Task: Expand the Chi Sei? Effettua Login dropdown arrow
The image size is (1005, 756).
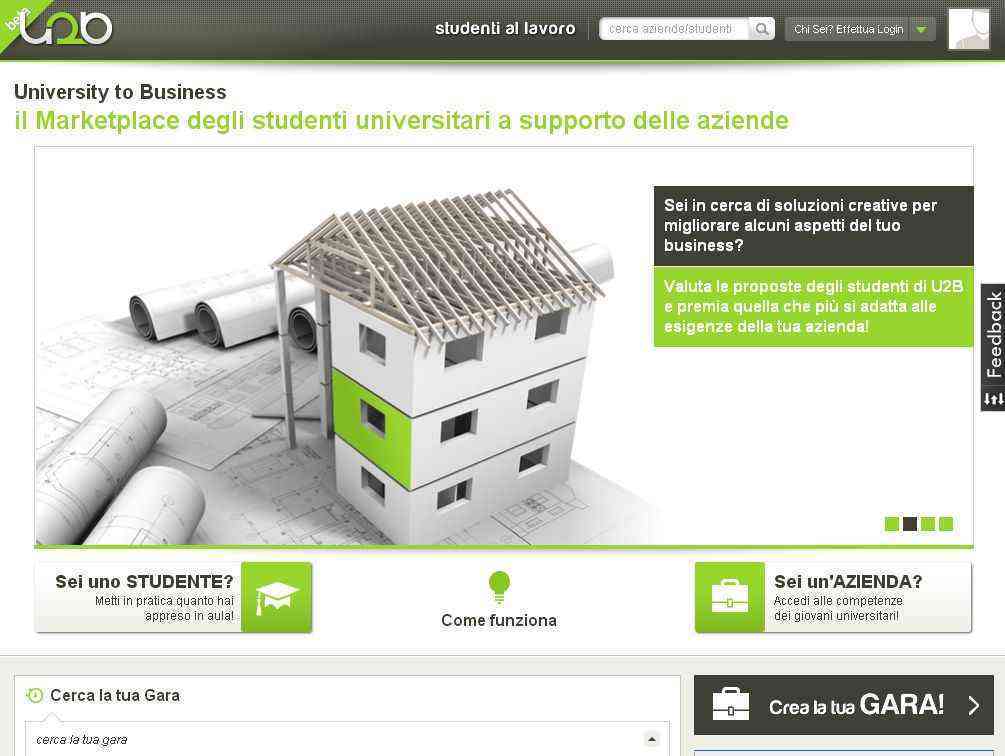Action: 922,29
